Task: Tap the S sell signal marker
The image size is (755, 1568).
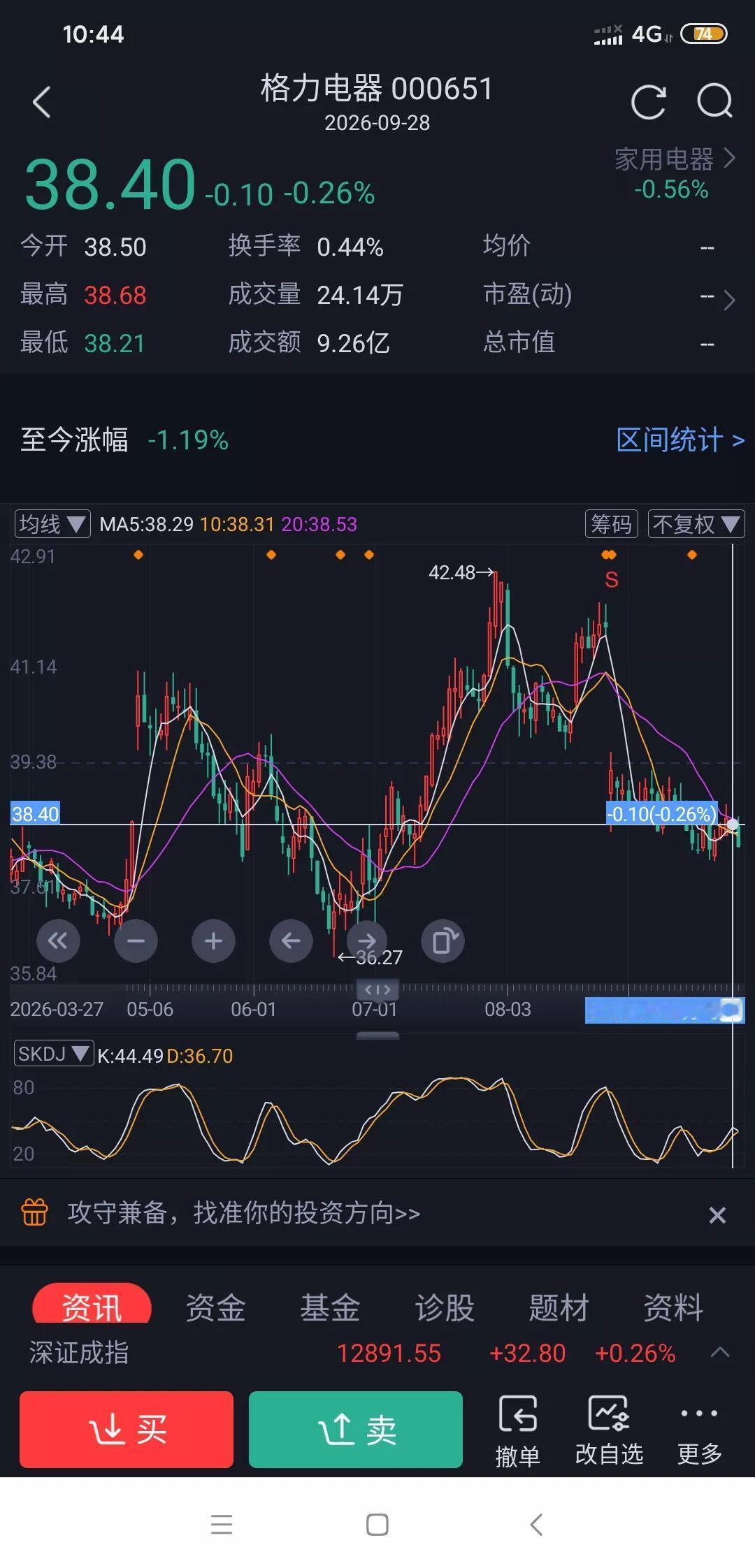Action: click(x=612, y=580)
